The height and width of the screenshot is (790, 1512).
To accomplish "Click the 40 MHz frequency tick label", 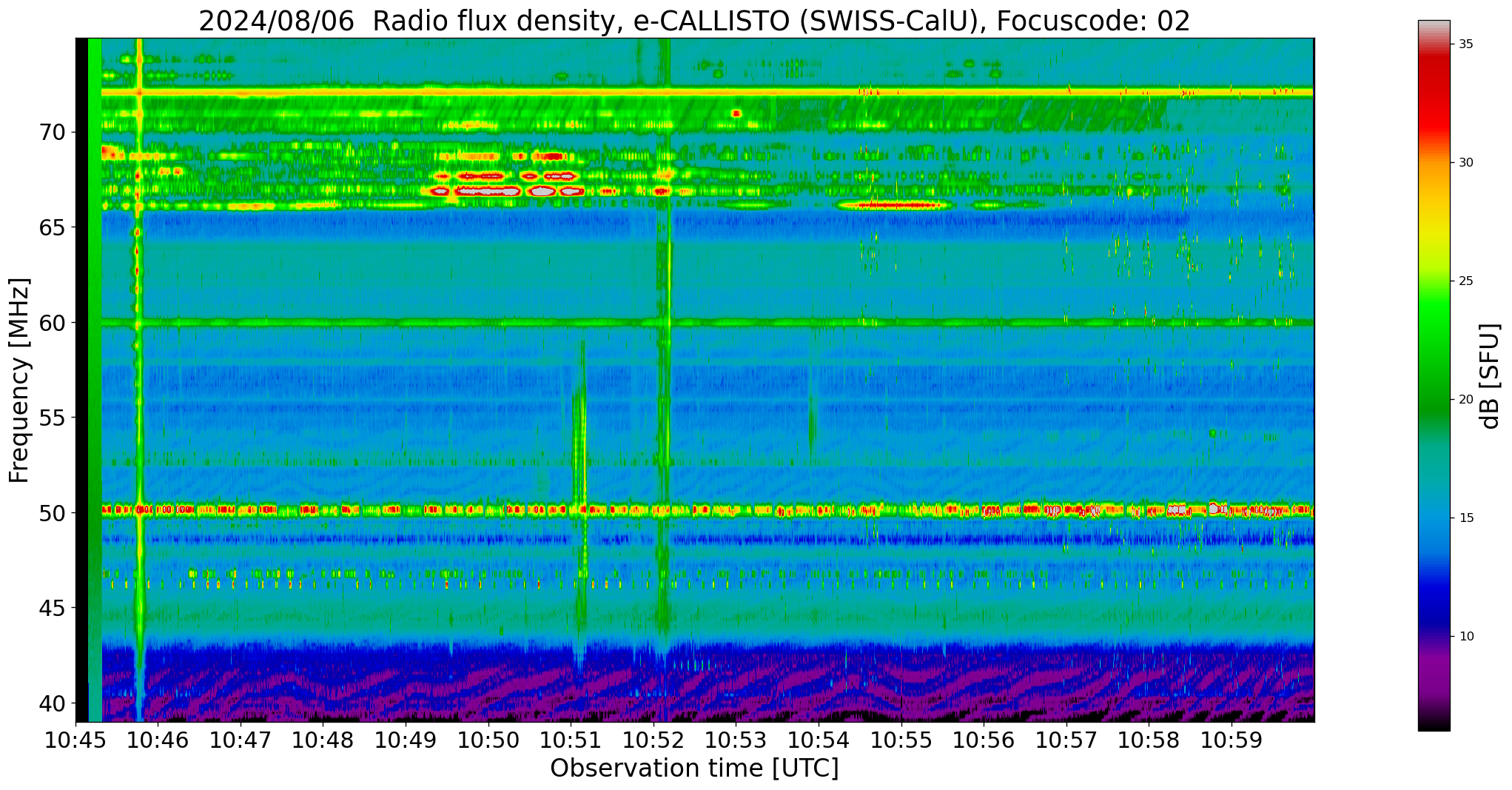I will tap(53, 703).
